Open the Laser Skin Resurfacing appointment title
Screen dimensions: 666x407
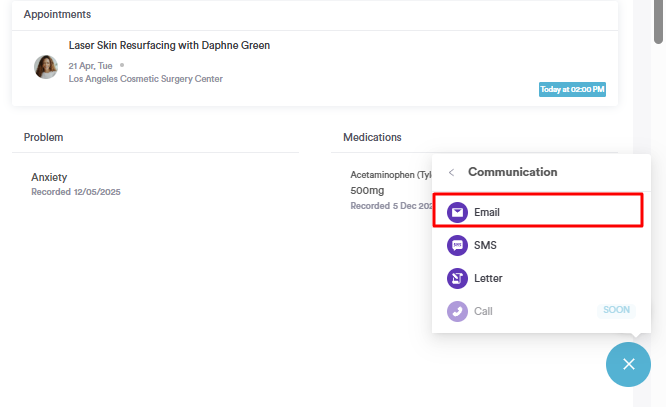[x=169, y=45]
